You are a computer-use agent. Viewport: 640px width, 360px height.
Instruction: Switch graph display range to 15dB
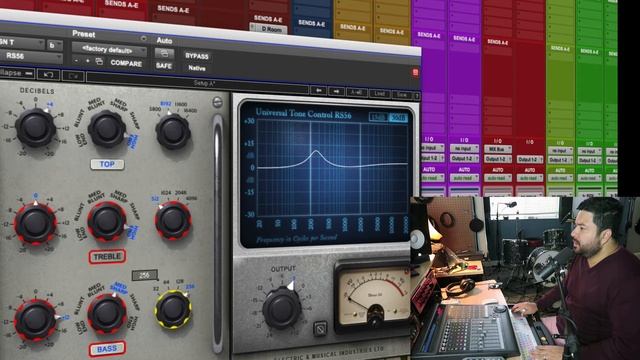pos(378,117)
